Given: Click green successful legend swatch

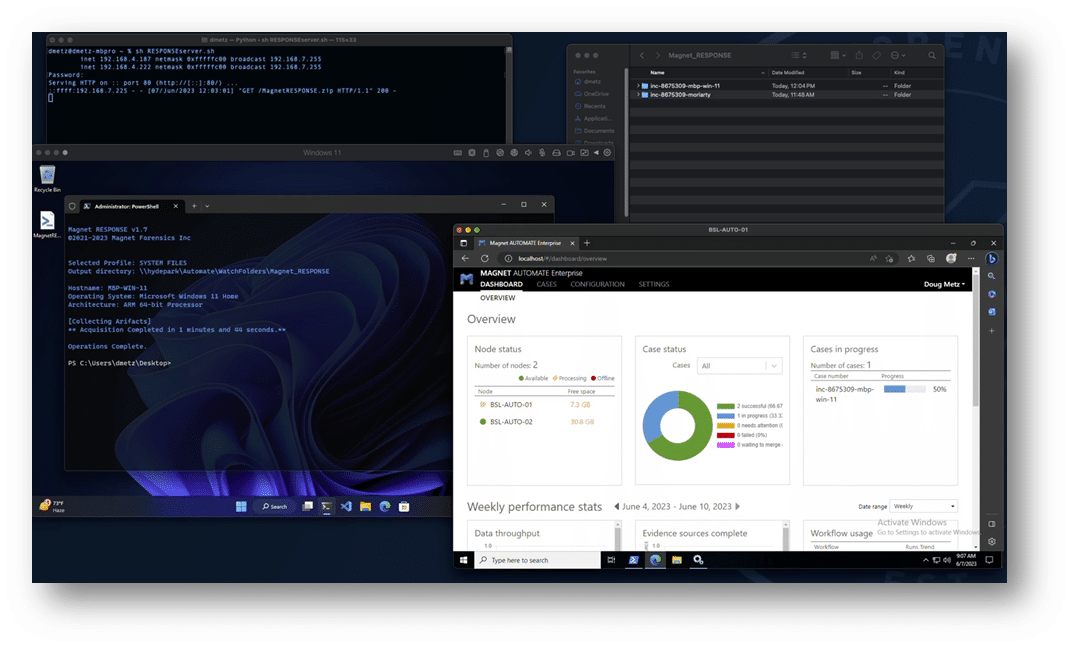Looking at the screenshot, I should pyautogui.click(x=725, y=406).
